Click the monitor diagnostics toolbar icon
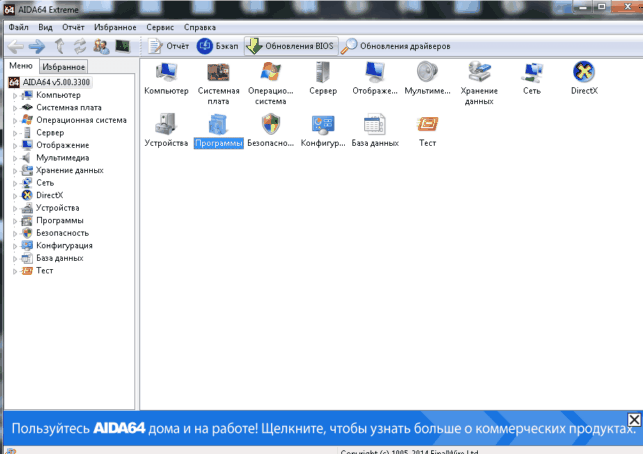This screenshot has width=643, height=454. click(x=123, y=46)
